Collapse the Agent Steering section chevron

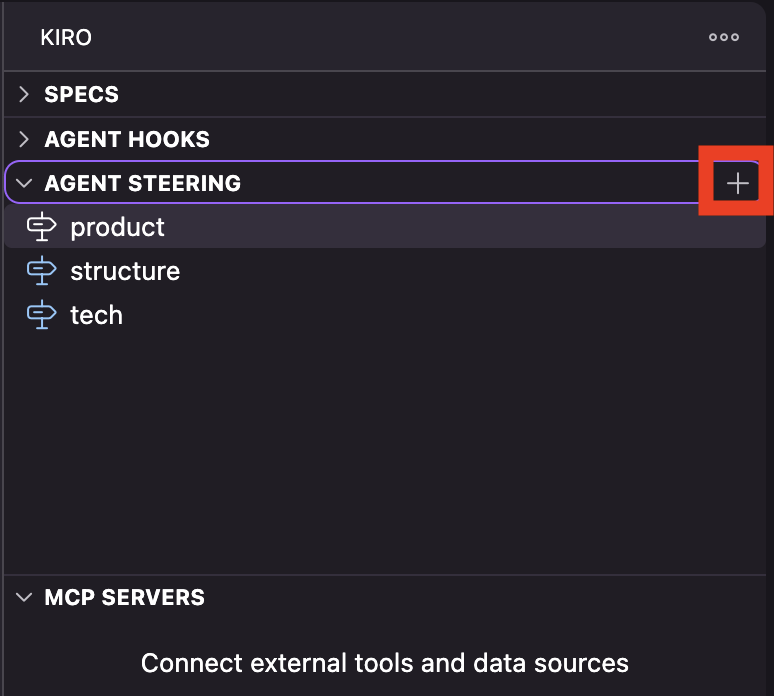[24, 183]
